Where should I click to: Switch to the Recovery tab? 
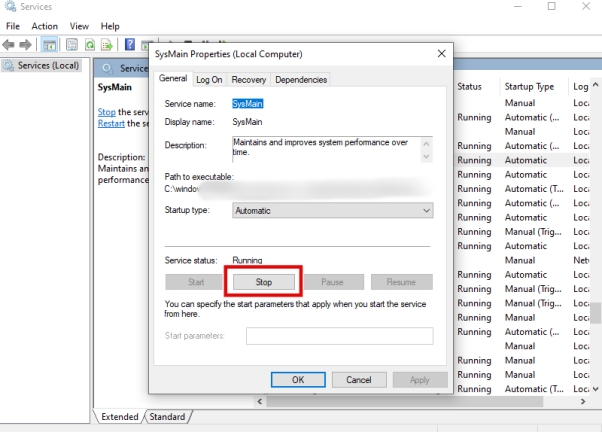(x=248, y=79)
